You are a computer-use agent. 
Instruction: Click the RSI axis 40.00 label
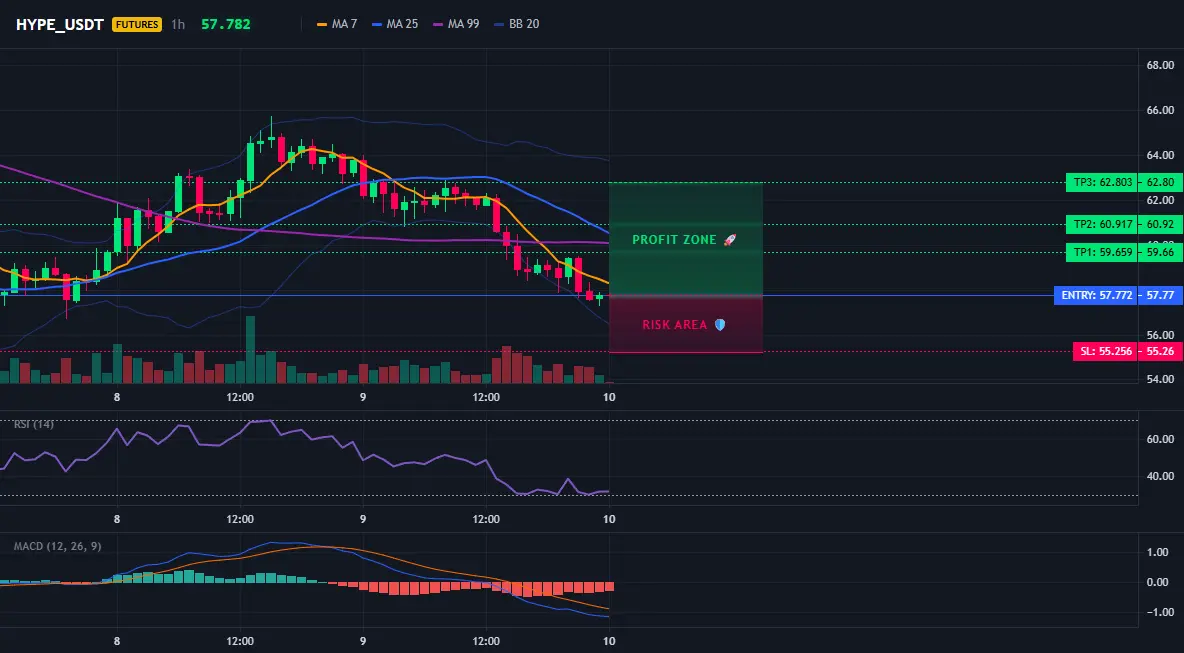pos(1160,476)
